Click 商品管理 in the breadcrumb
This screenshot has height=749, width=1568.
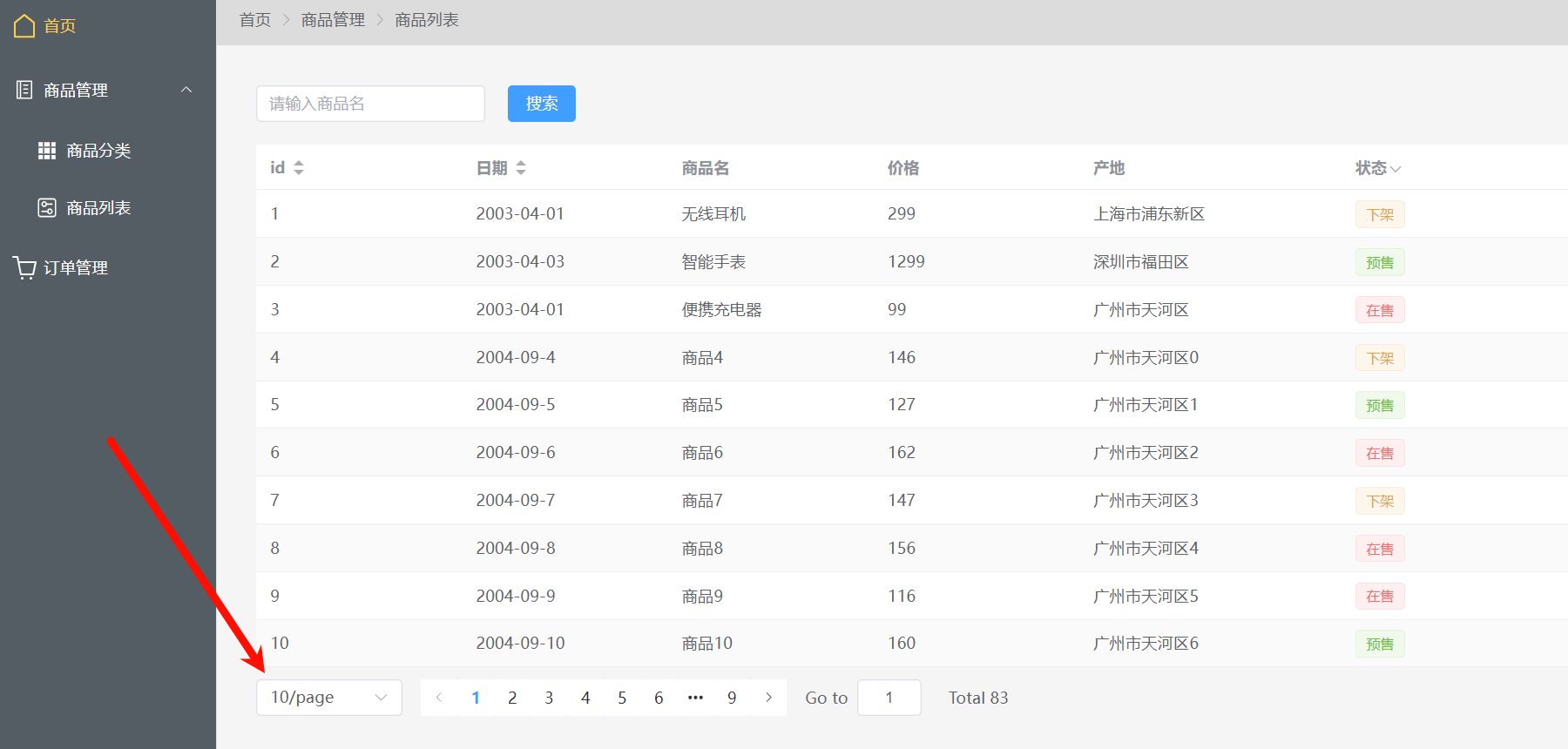tap(333, 20)
